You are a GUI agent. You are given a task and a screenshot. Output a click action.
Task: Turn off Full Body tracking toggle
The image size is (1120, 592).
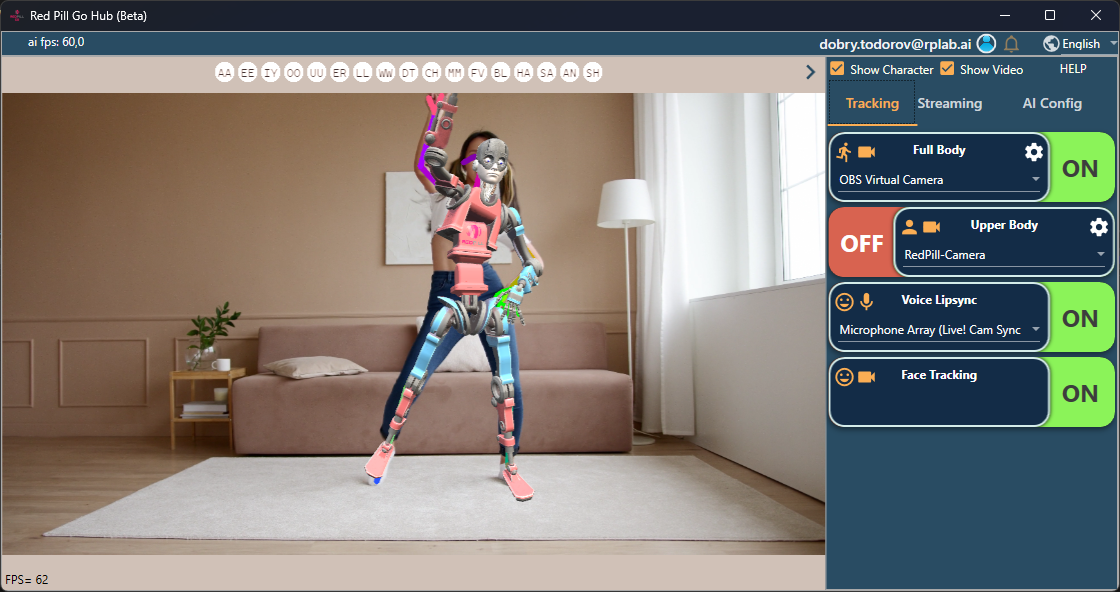1080,168
